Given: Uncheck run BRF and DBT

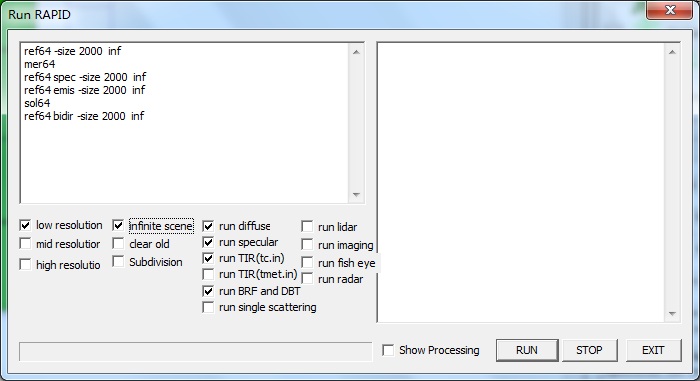Looking at the screenshot, I should coord(208,291).
